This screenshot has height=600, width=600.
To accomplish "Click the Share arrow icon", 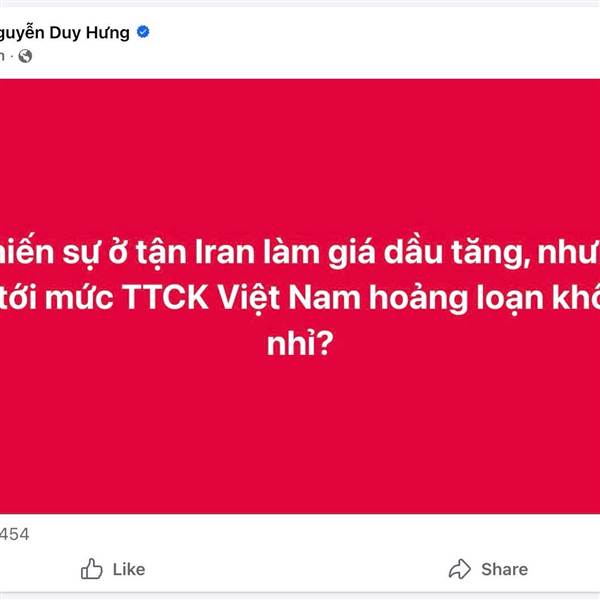I will (x=460, y=569).
